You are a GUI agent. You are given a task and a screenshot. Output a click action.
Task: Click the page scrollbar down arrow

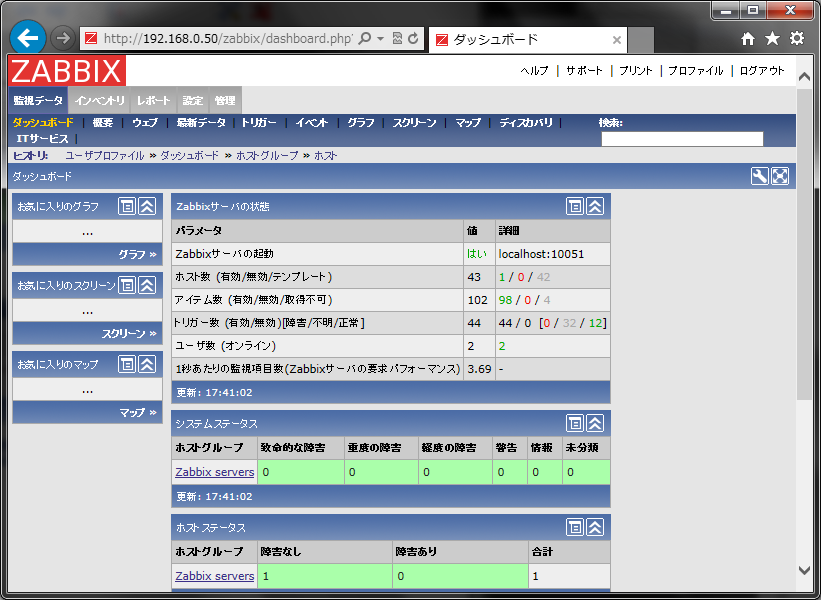pyautogui.click(x=804, y=570)
